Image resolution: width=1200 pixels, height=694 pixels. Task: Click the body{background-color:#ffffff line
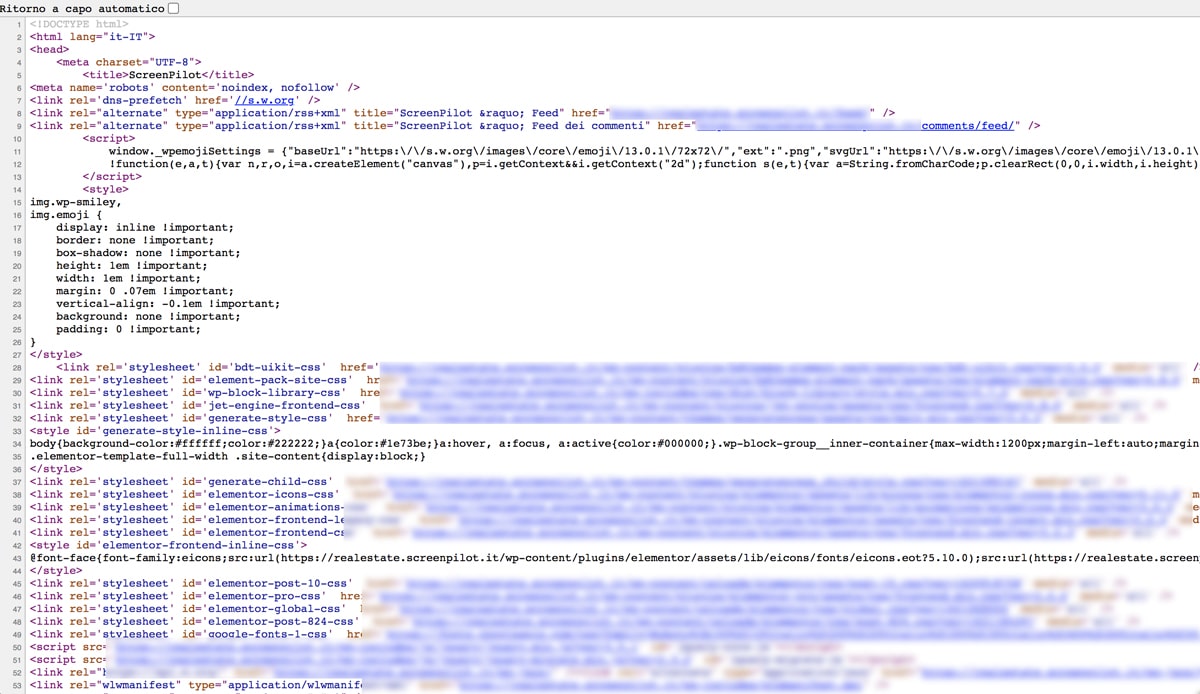615,443
